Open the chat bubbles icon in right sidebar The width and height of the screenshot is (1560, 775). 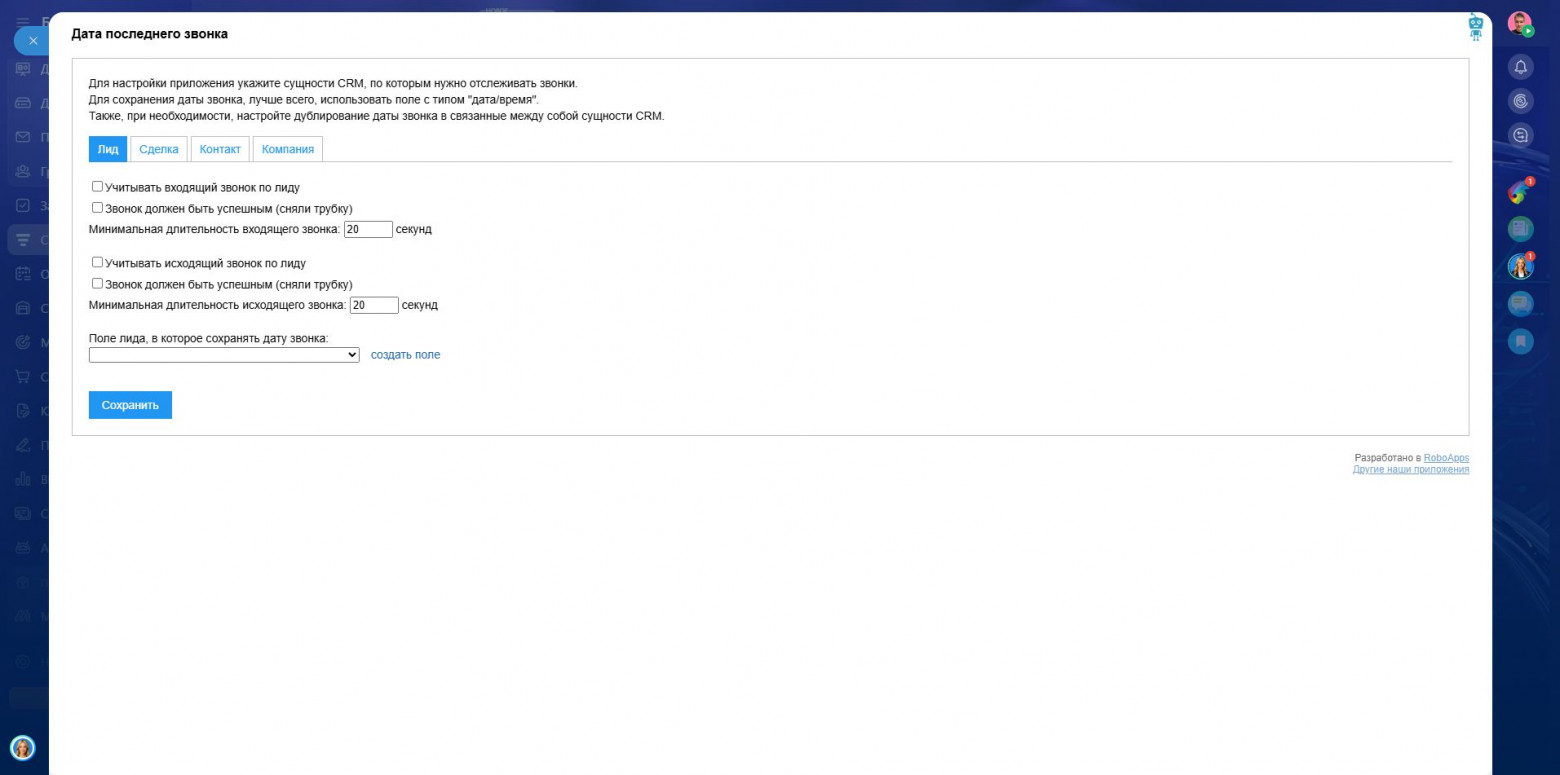pos(1520,303)
